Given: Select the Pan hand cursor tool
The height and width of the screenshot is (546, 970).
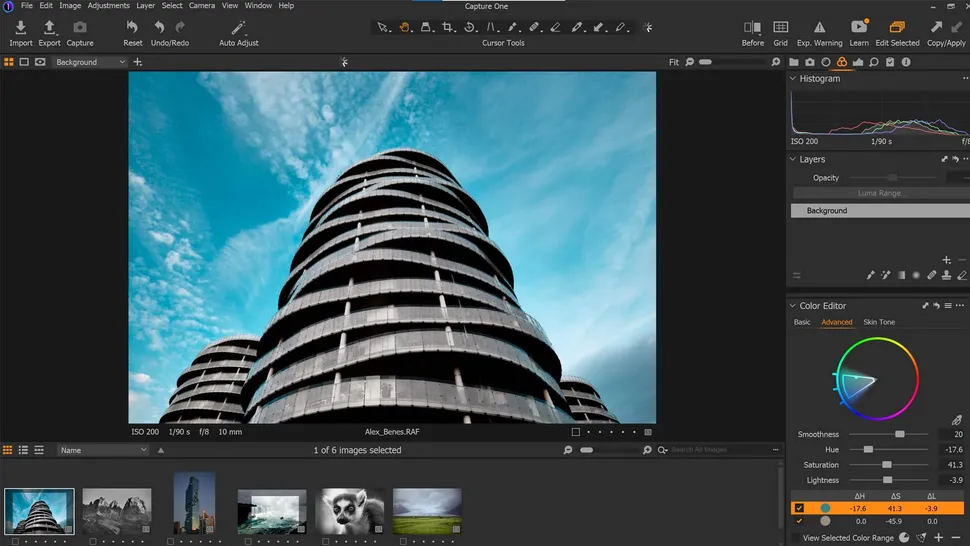Looking at the screenshot, I should click(x=405, y=27).
